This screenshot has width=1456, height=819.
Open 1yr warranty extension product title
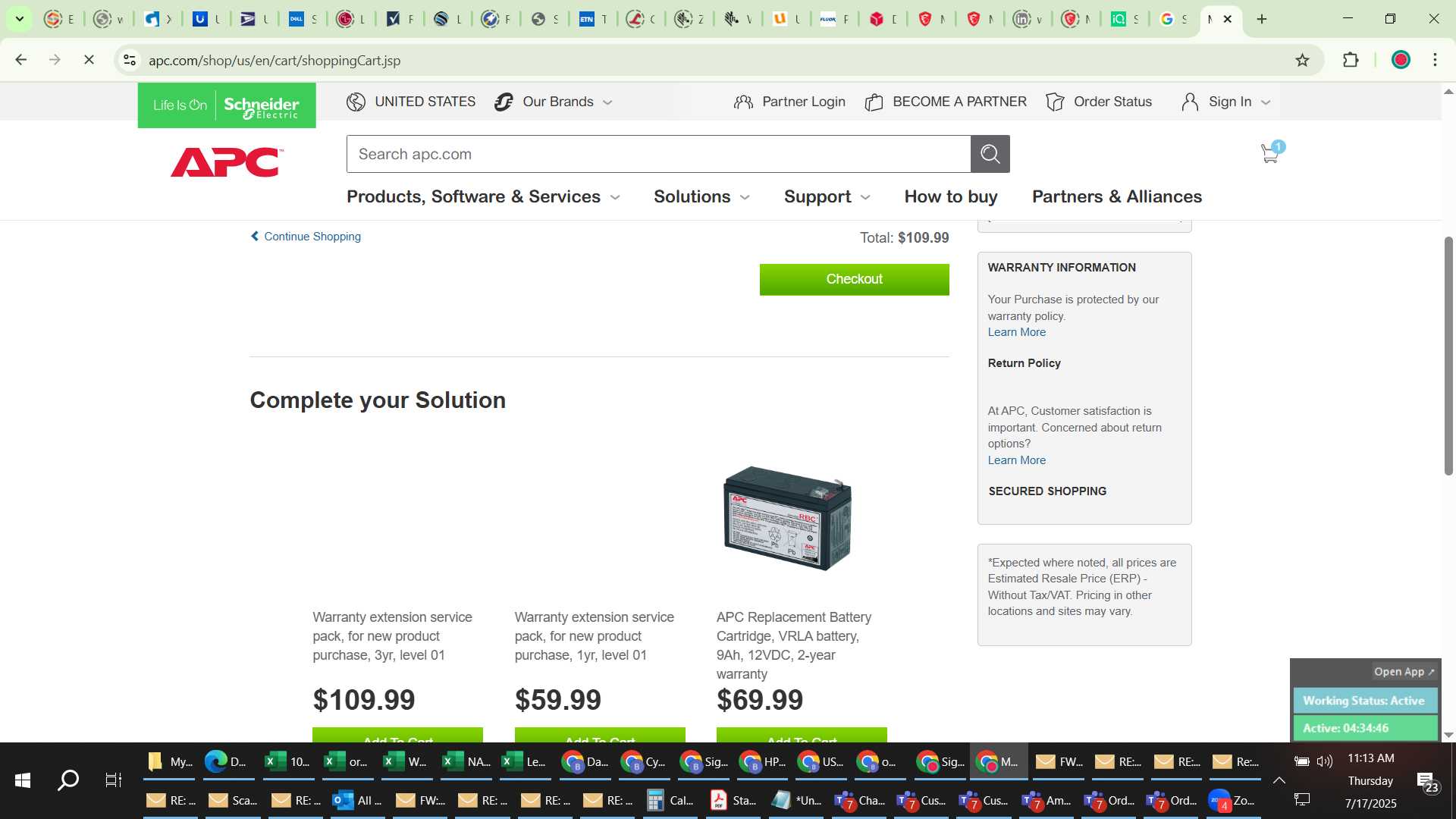(594, 636)
